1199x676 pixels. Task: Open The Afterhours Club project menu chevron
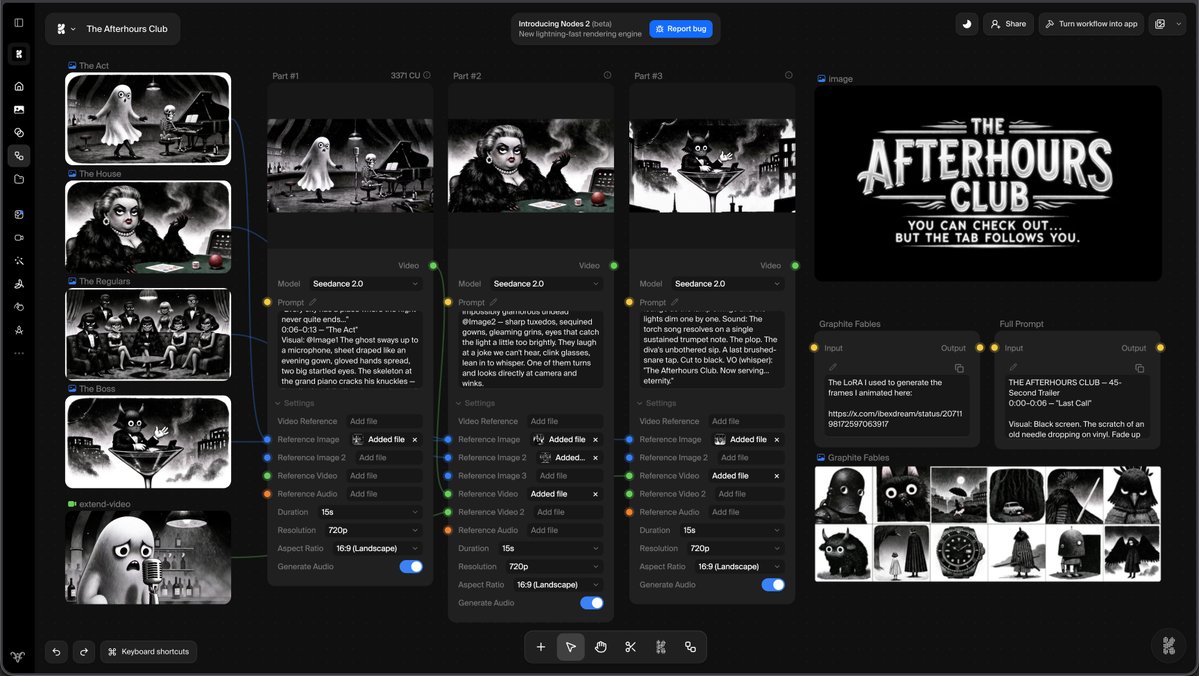pos(73,29)
